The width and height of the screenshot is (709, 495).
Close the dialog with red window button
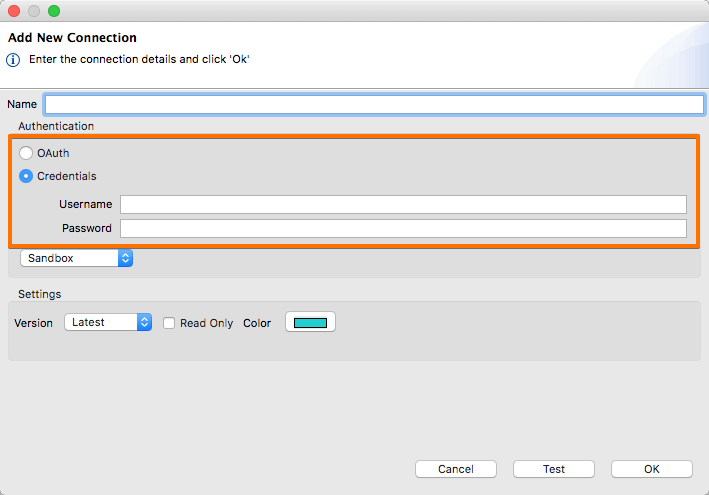coord(15,11)
